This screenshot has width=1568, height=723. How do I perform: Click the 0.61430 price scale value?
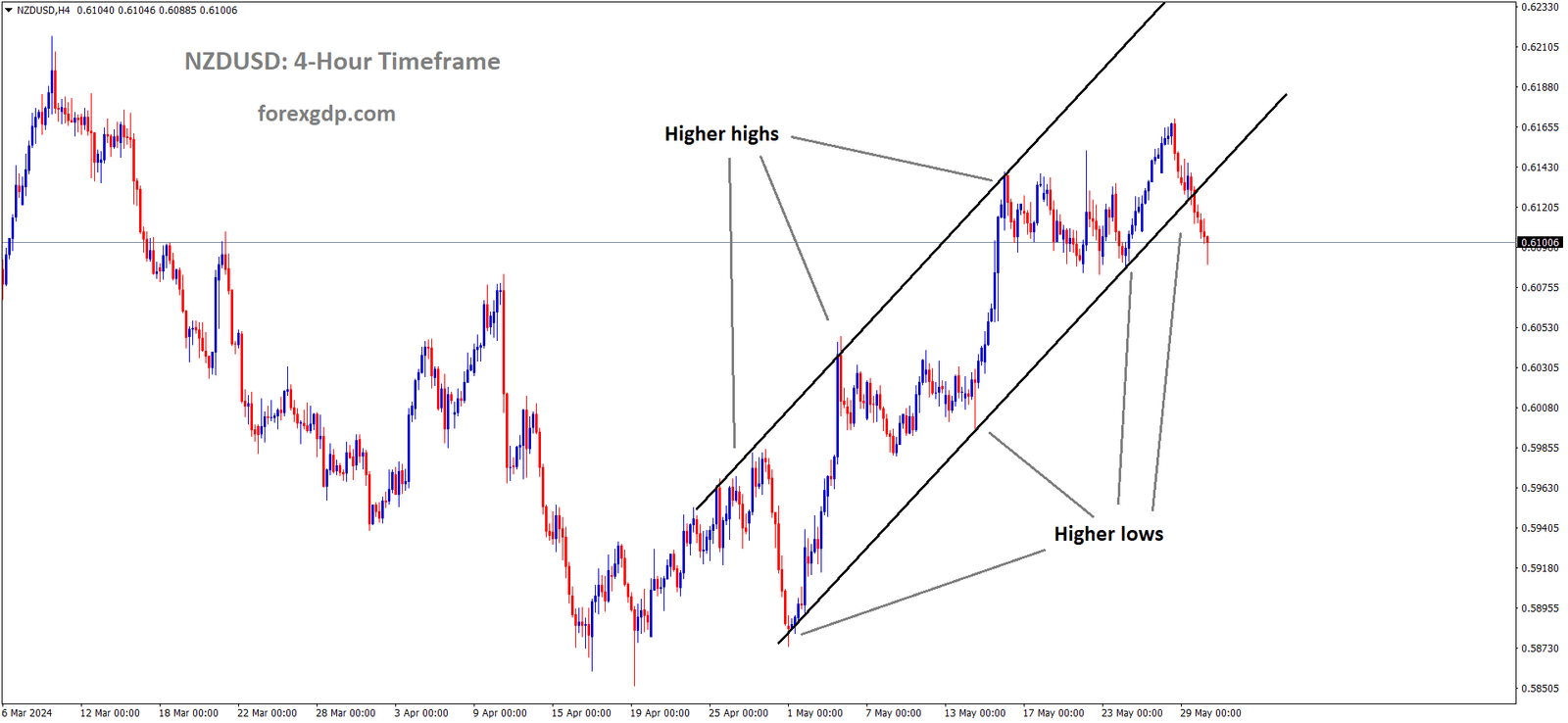(1540, 168)
